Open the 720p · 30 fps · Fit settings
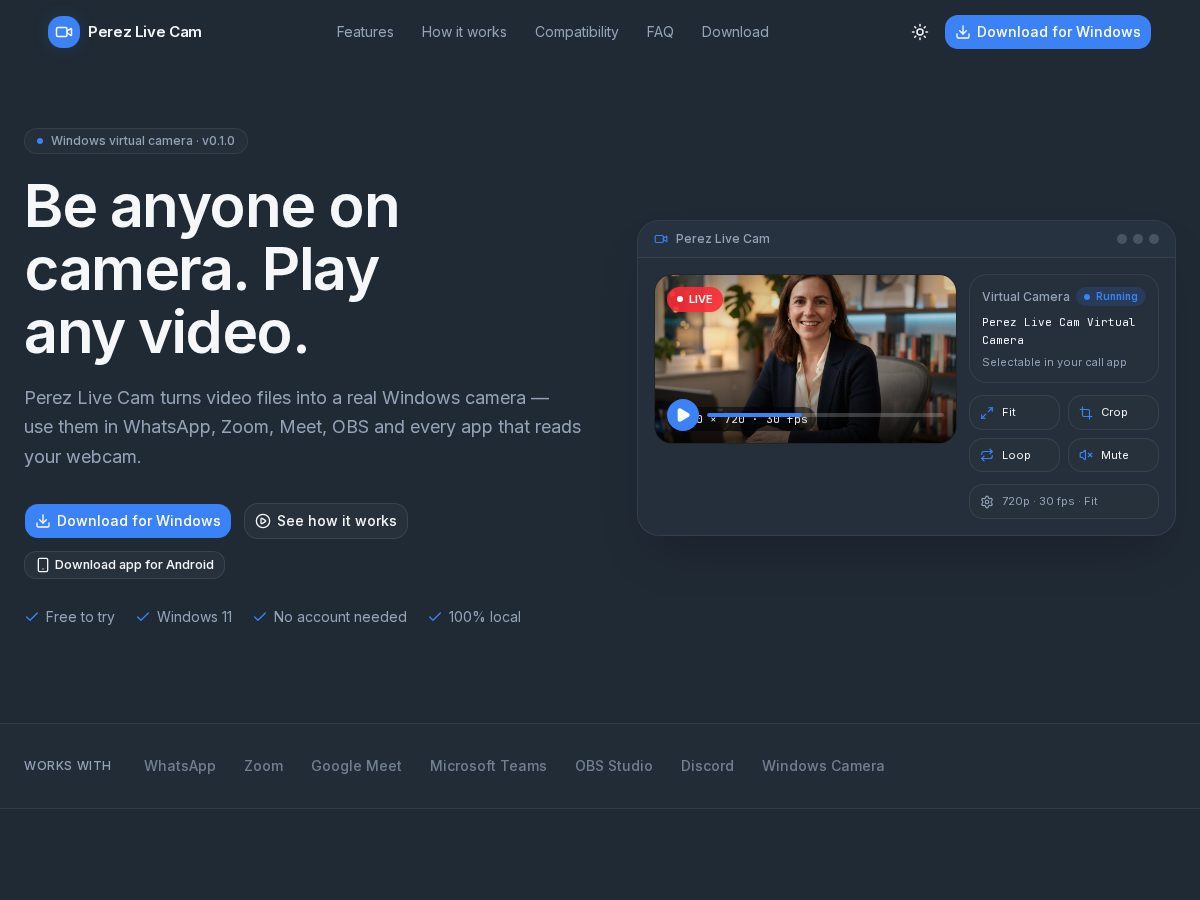Viewport: 1200px width, 900px height. 1064,501
